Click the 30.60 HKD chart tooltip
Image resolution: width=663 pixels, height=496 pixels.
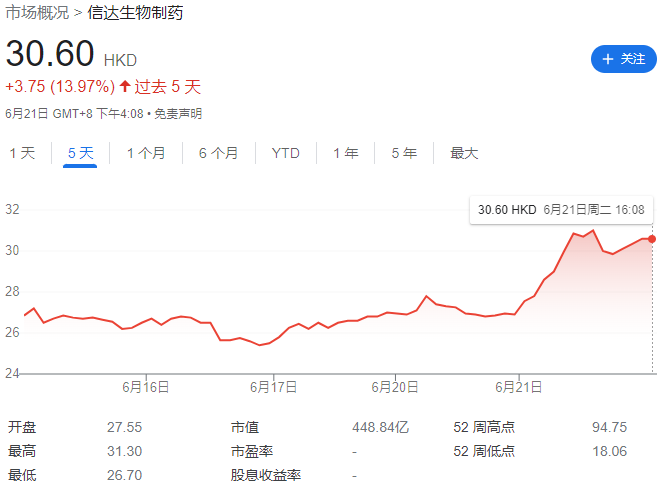pyautogui.click(x=561, y=210)
